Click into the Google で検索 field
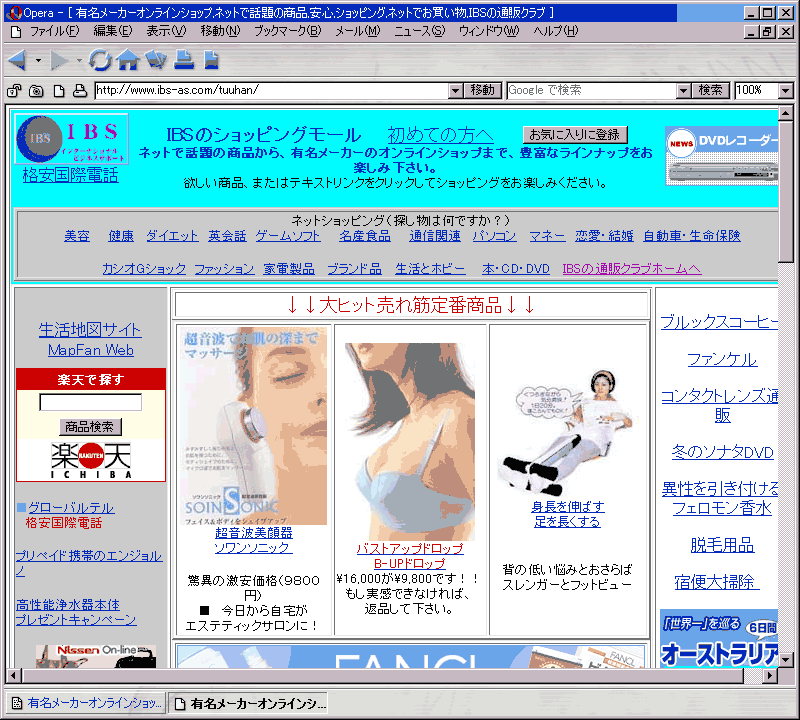Screen dimensions: 800x720 pyautogui.click(x=591, y=91)
